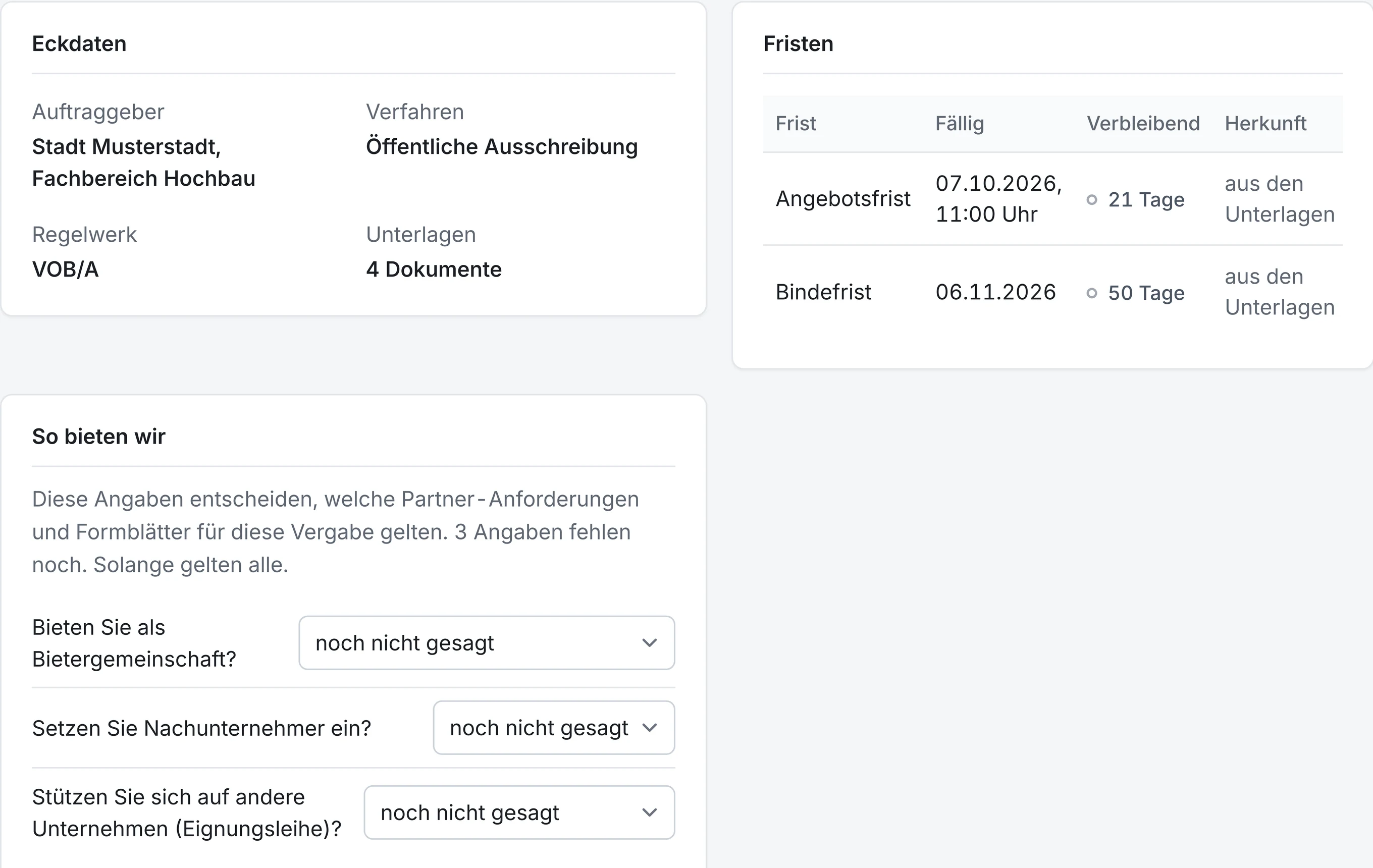
Task: Click the Eckdaten heading
Action: [79, 44]
